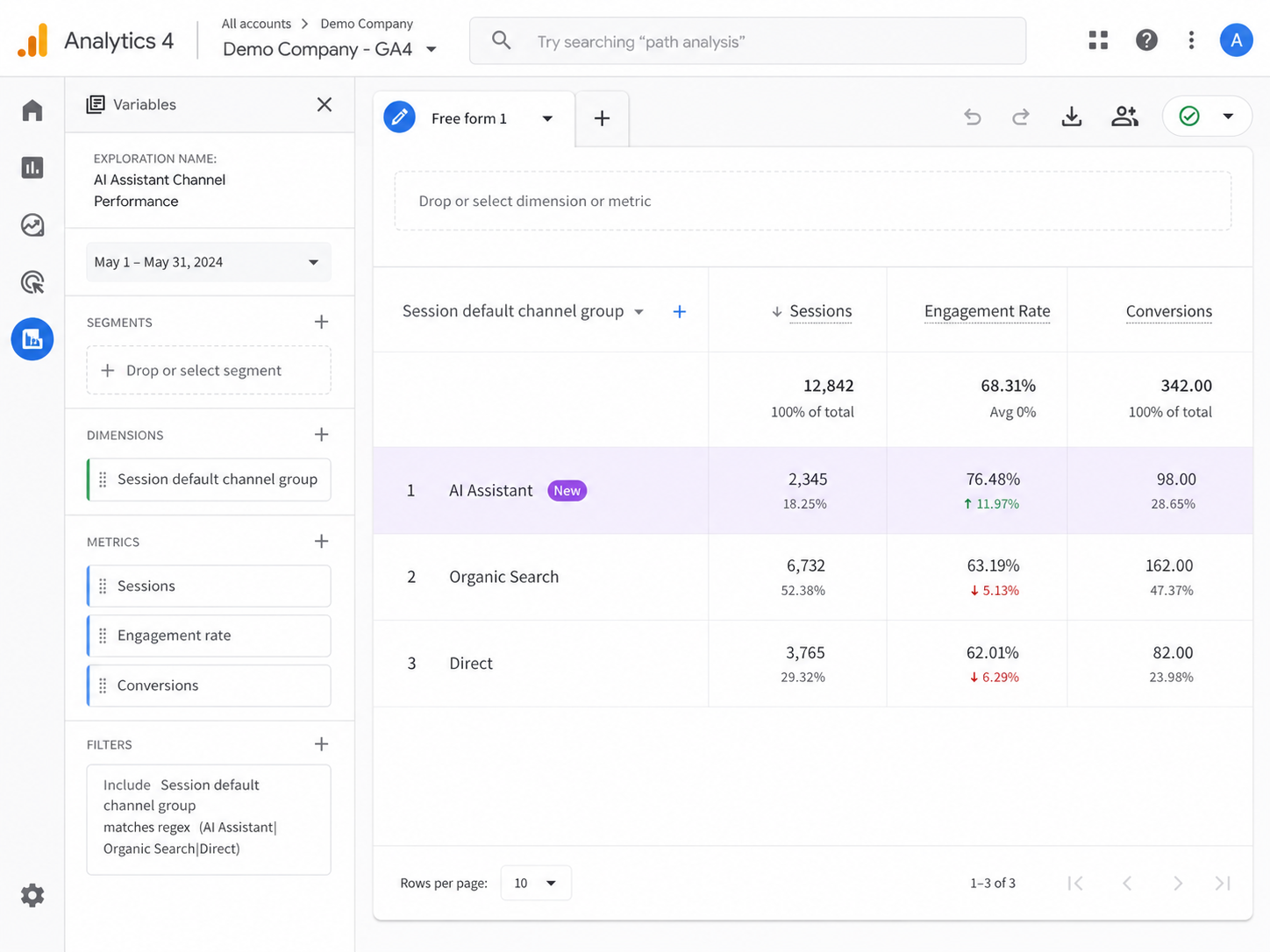1270x952 pixels.
Task: Click the New badge on AI Assistant
Action: click(567, 491)
